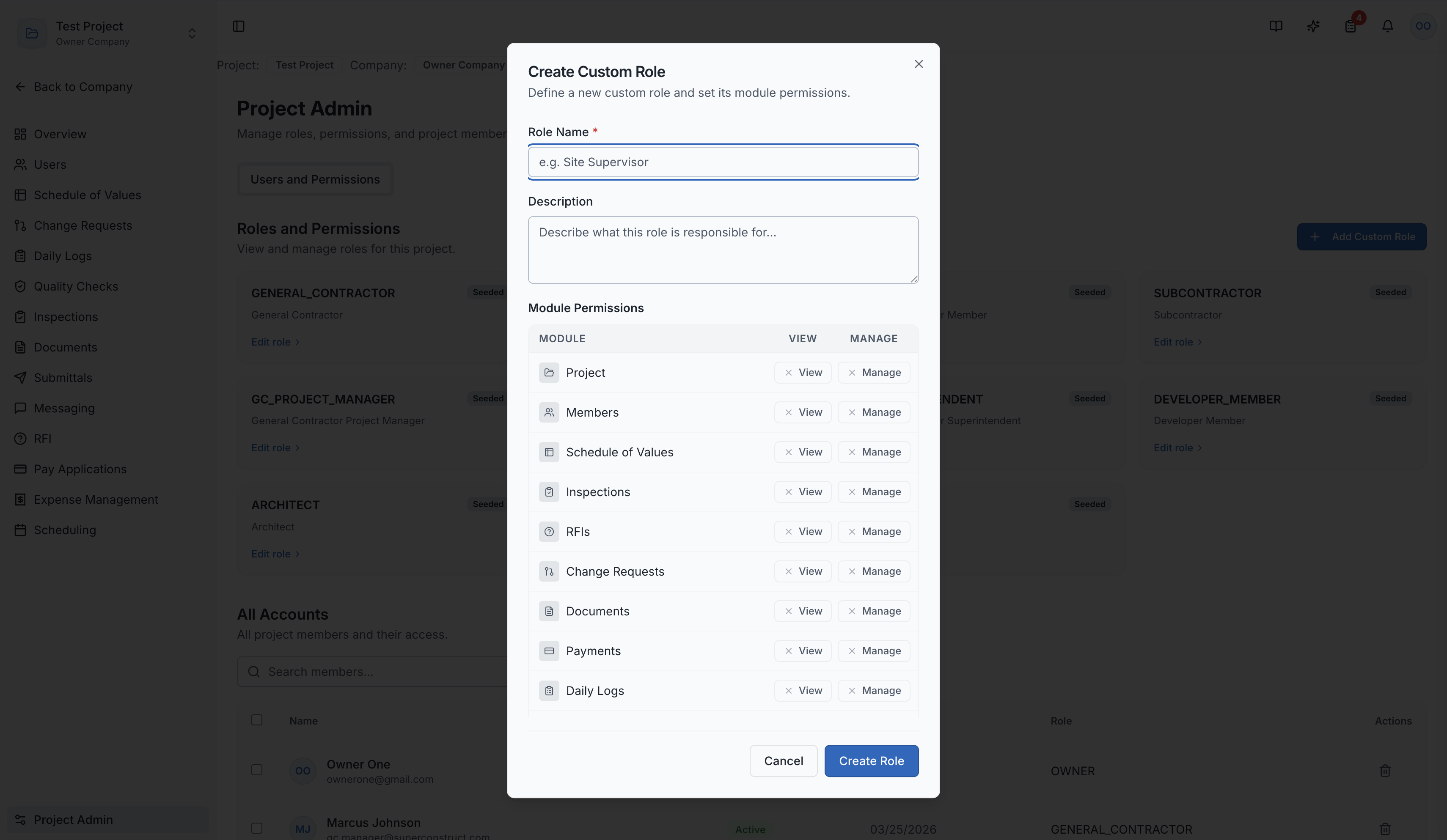Toggle Manage permission for Members module
Viewport: 1447px width, 840px height.
pos(873,412)
